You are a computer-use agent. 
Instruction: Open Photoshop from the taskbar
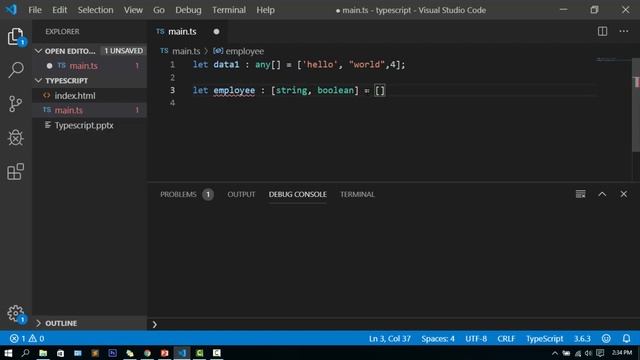(113, 353)
